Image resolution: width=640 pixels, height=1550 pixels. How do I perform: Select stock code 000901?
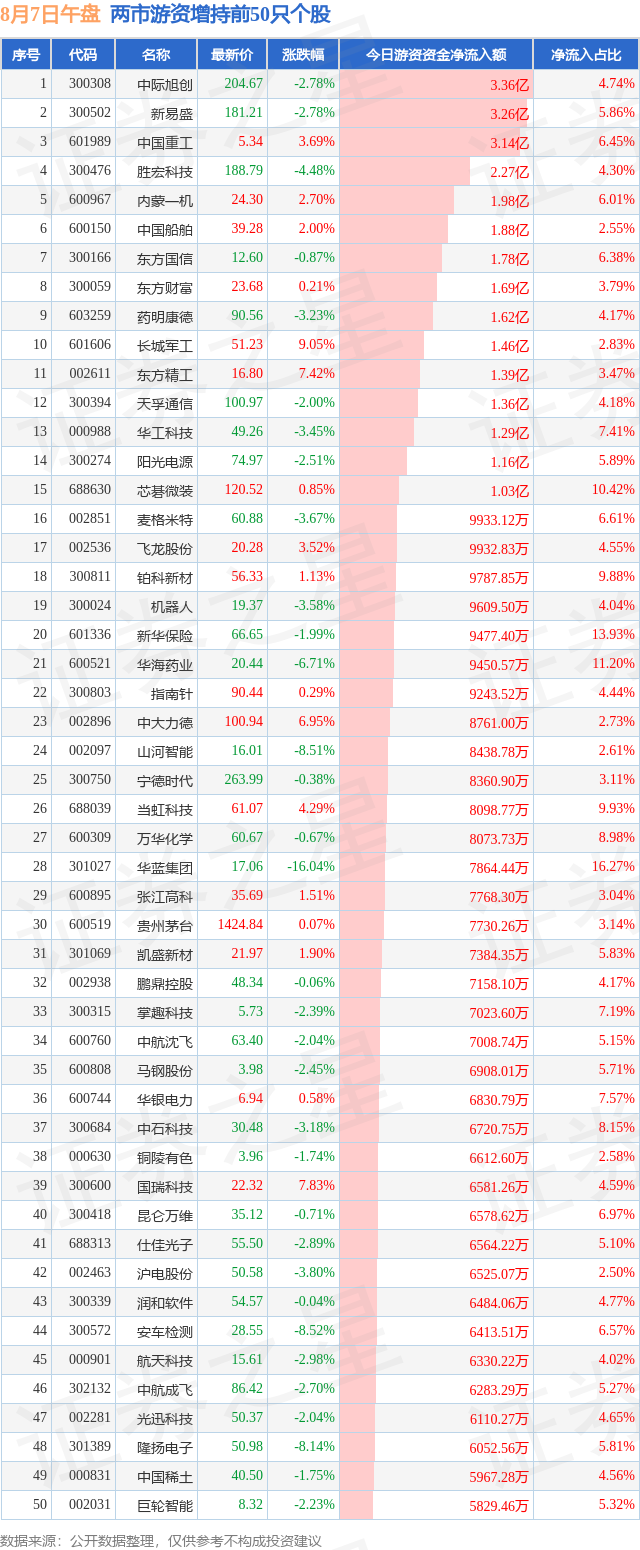90,1361
